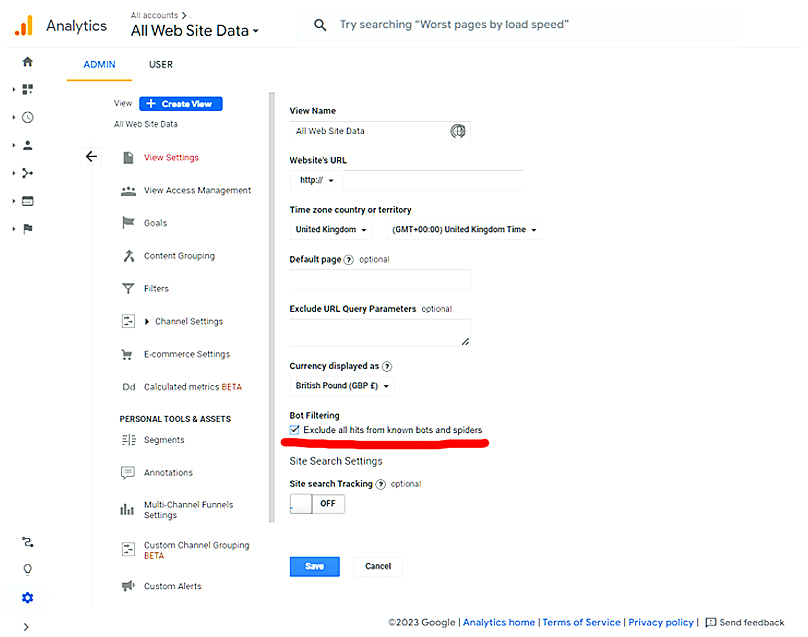Image resolution: width=808 pixels, height=637 pixels.
Task: Click the View Access Management people icon
Action: tap(128, 191)
